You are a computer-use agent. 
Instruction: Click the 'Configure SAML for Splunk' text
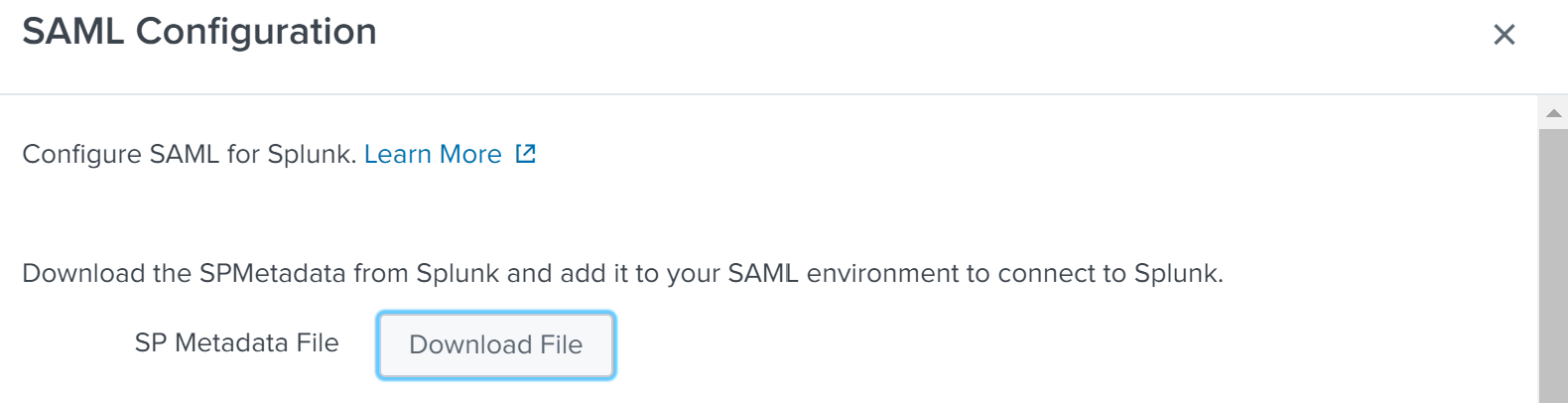(x=189, y=154)
